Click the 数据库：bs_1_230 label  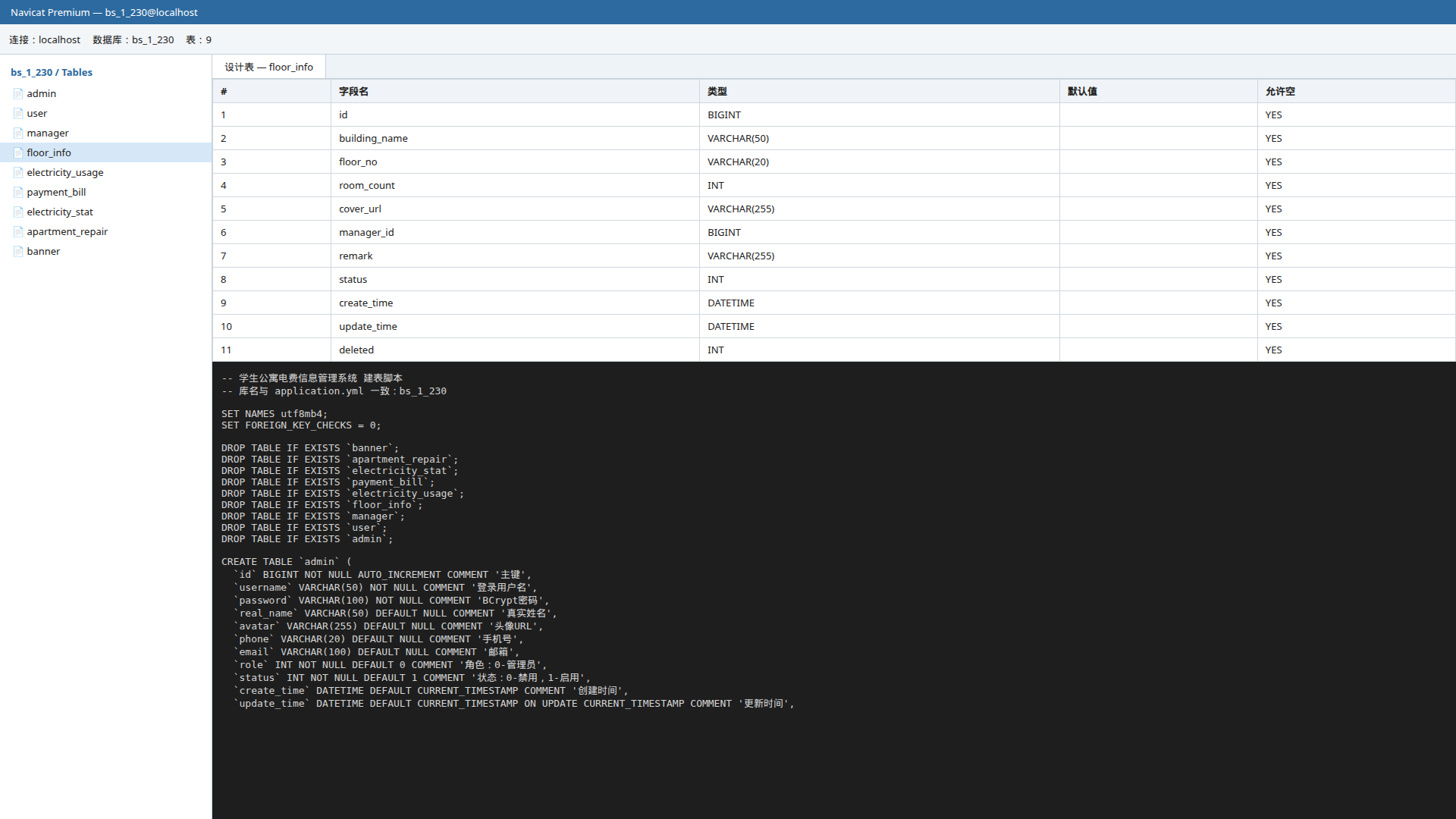[133, 39]
